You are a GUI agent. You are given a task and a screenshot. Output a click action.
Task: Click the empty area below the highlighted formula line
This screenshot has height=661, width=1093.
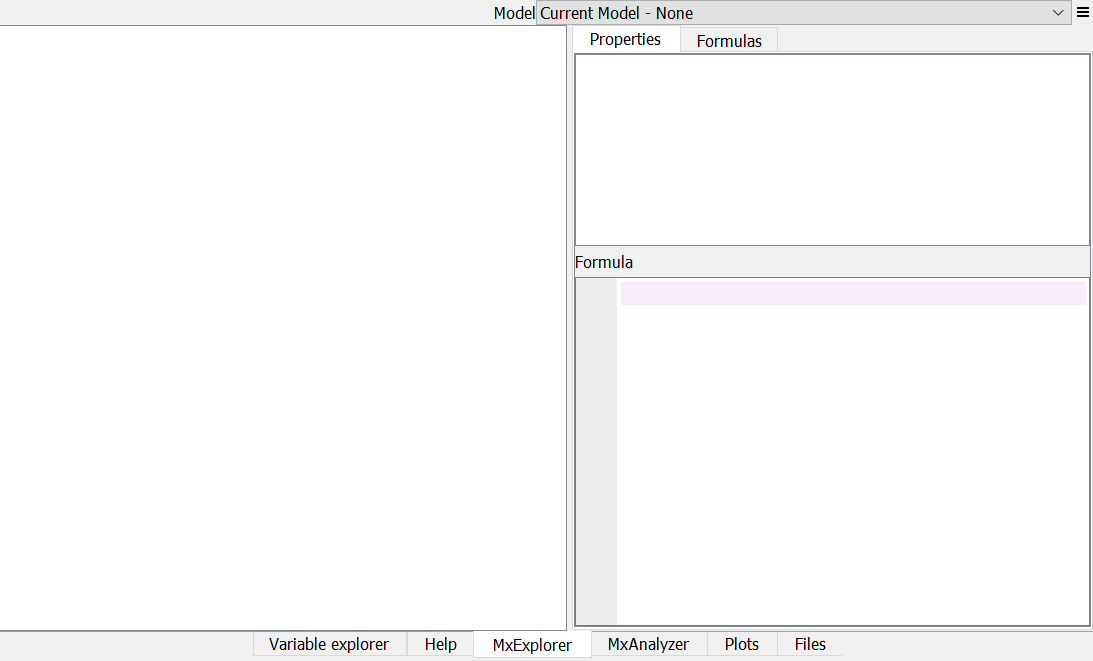coord(852,460)
